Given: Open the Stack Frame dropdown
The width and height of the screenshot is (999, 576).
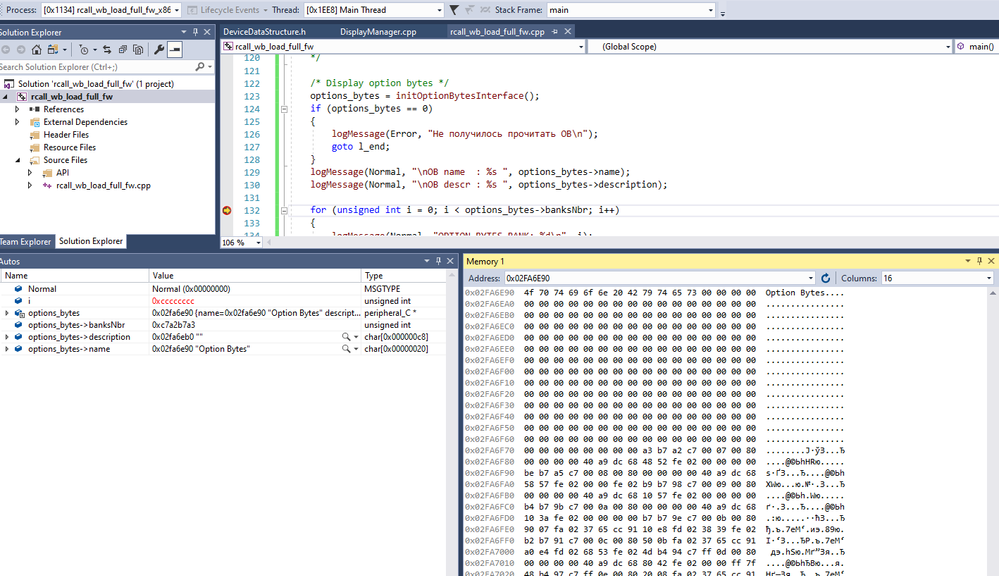Looking at the screenshot, I should click(711, 10).
